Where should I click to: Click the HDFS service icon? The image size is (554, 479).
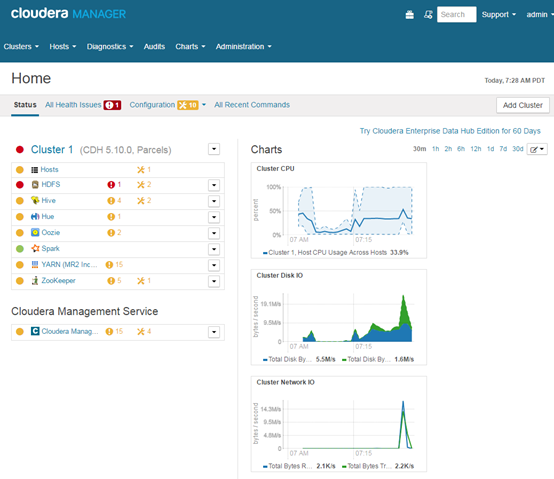[35, 184]
